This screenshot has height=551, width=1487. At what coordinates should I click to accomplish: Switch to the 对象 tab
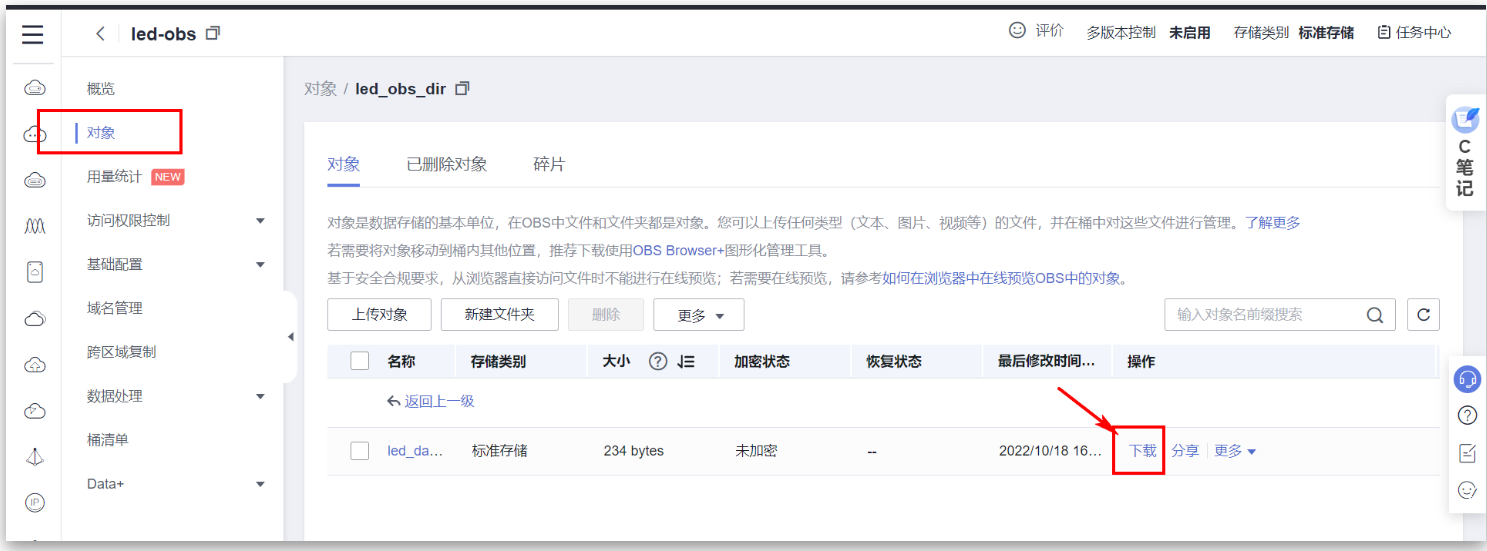343,164
